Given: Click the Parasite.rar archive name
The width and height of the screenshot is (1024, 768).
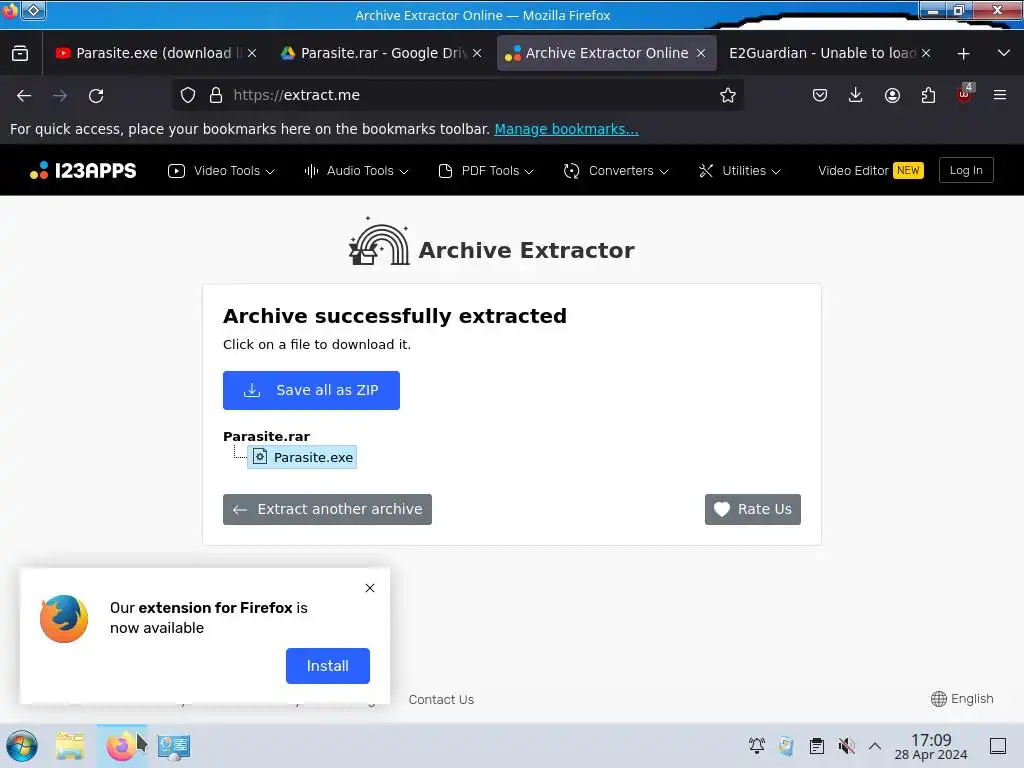Looking at the screenshot, I should (266, 436).
